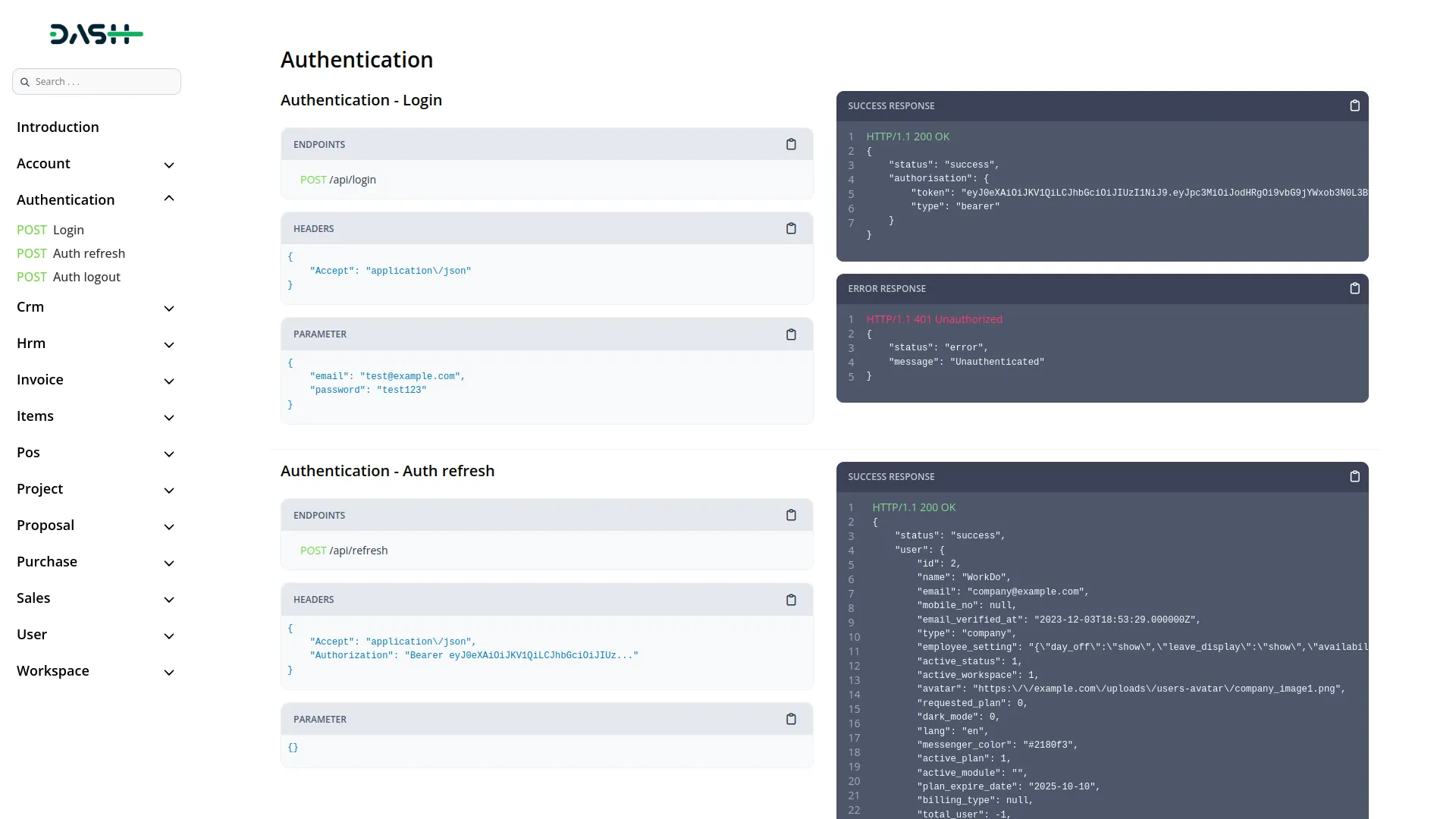Copy the login SUCCESS RESPONSE

[x=1355, y=105]
